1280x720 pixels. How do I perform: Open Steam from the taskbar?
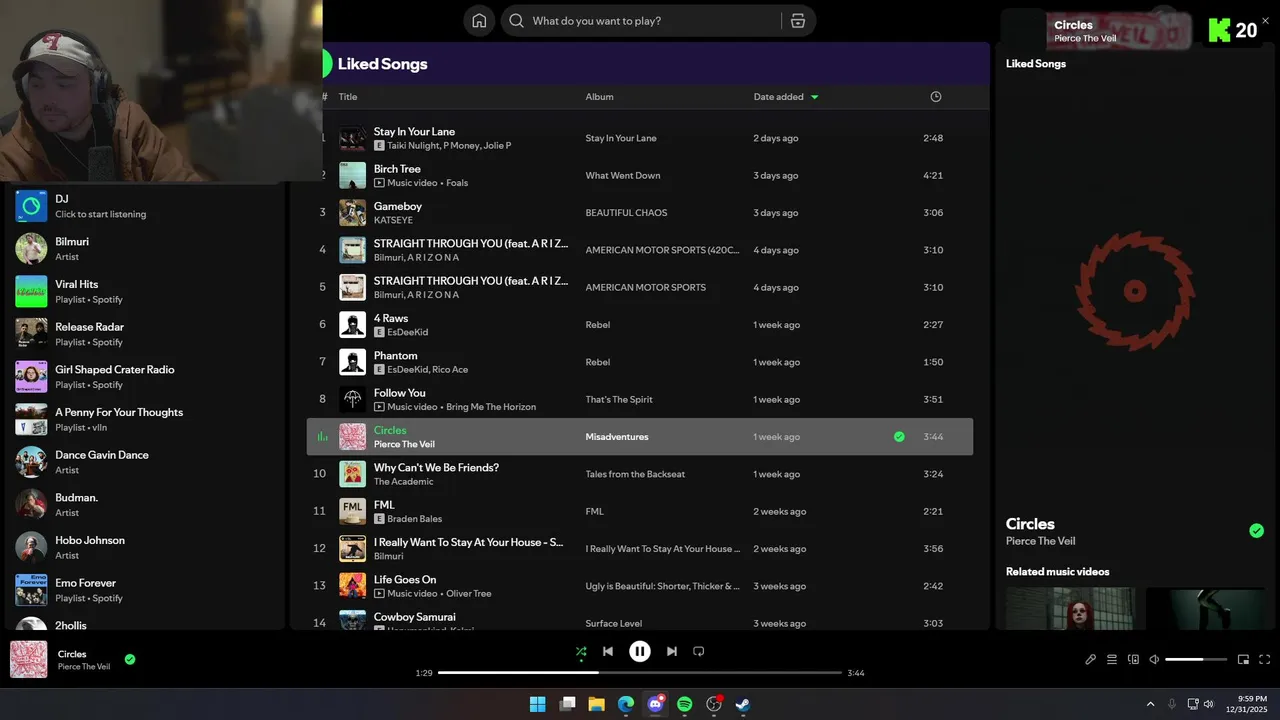click(744, 704)
